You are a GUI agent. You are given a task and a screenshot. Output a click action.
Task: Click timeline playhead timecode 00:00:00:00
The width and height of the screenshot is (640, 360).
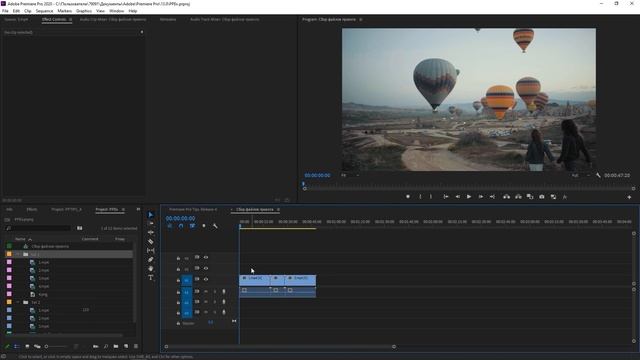[x=180, y=218]
